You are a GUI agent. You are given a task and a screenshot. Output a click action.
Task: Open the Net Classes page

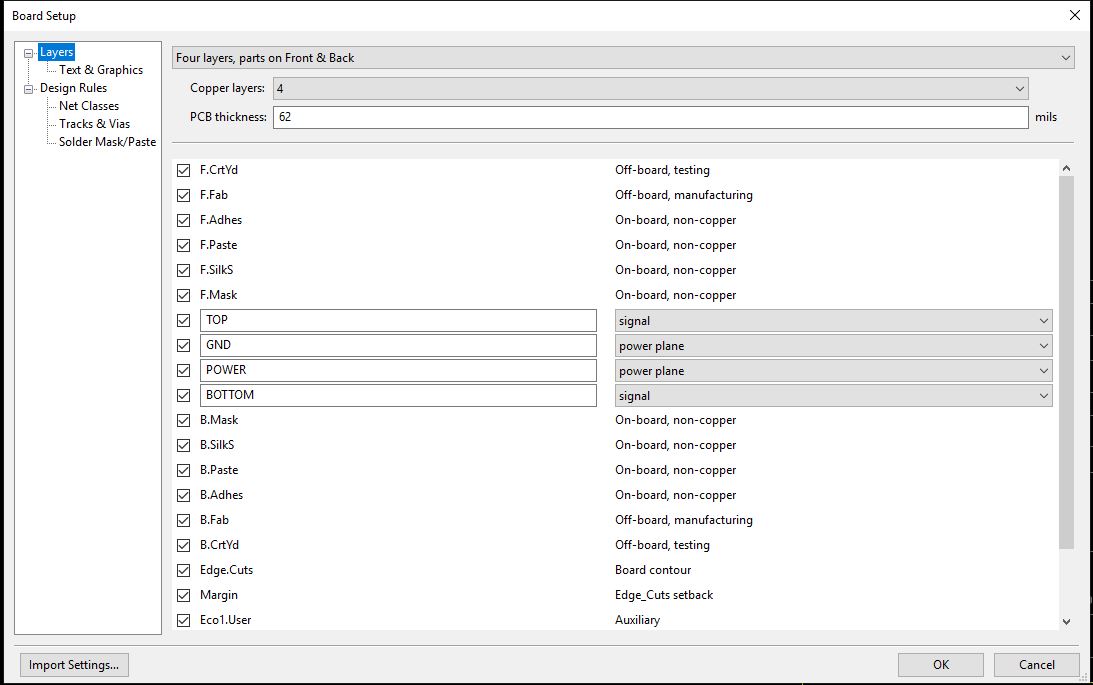pyautogui.click(x=88, y=106)
